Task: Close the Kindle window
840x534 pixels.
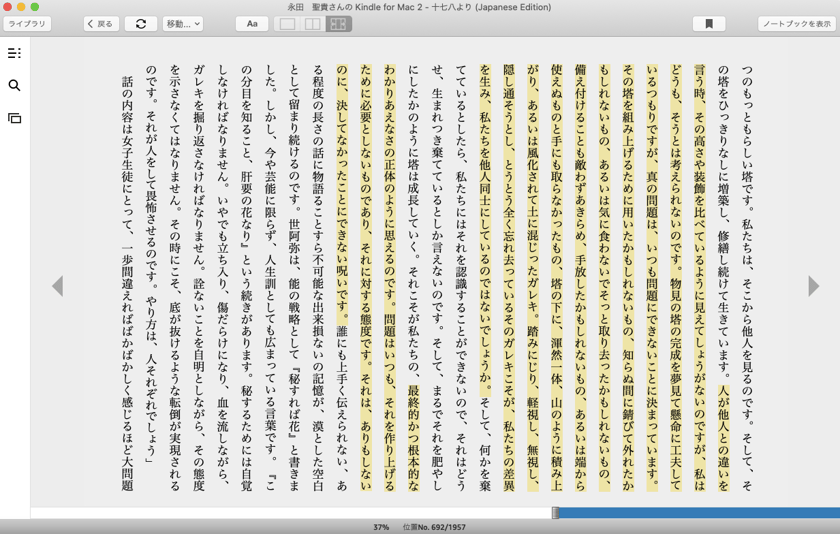Action: (7, 7)
